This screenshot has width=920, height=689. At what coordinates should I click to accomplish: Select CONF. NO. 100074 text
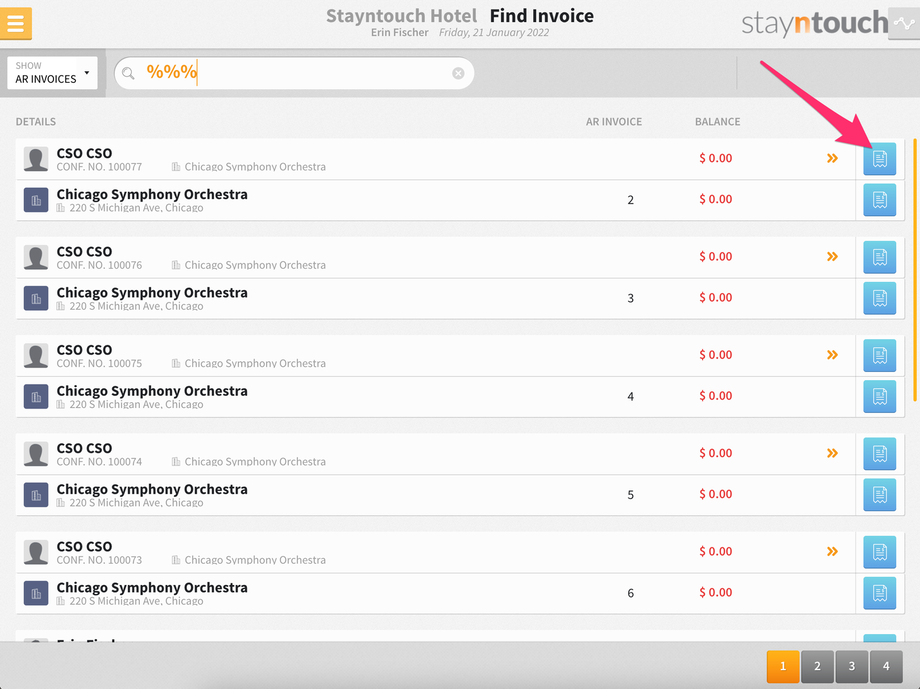coord(99,462)
